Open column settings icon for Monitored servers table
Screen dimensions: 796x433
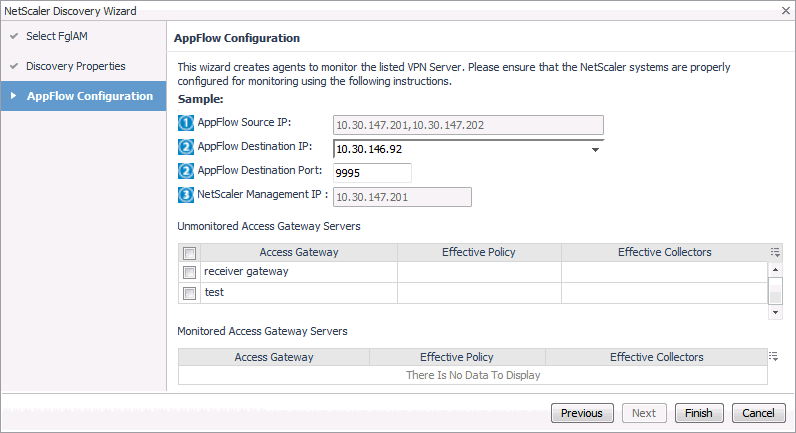774,356
